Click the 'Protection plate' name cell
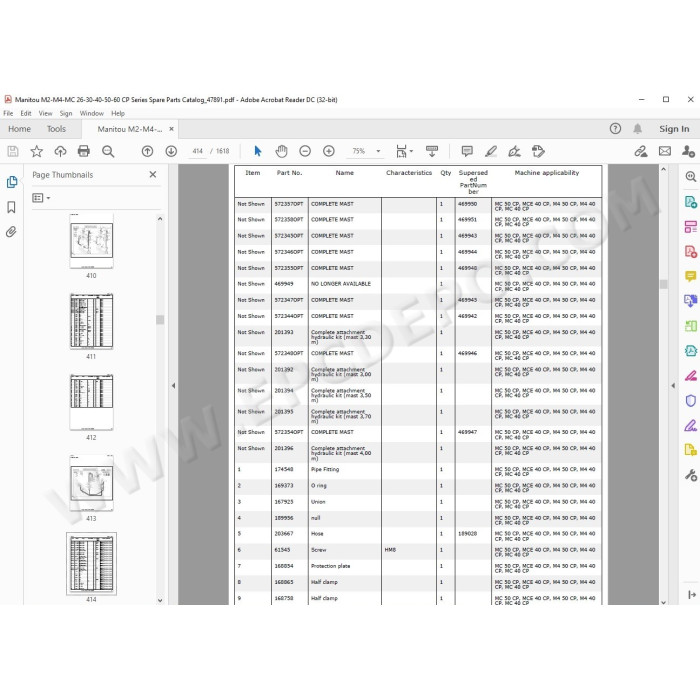The width and height of the screenshot is (700, 700). click(345, 567)
